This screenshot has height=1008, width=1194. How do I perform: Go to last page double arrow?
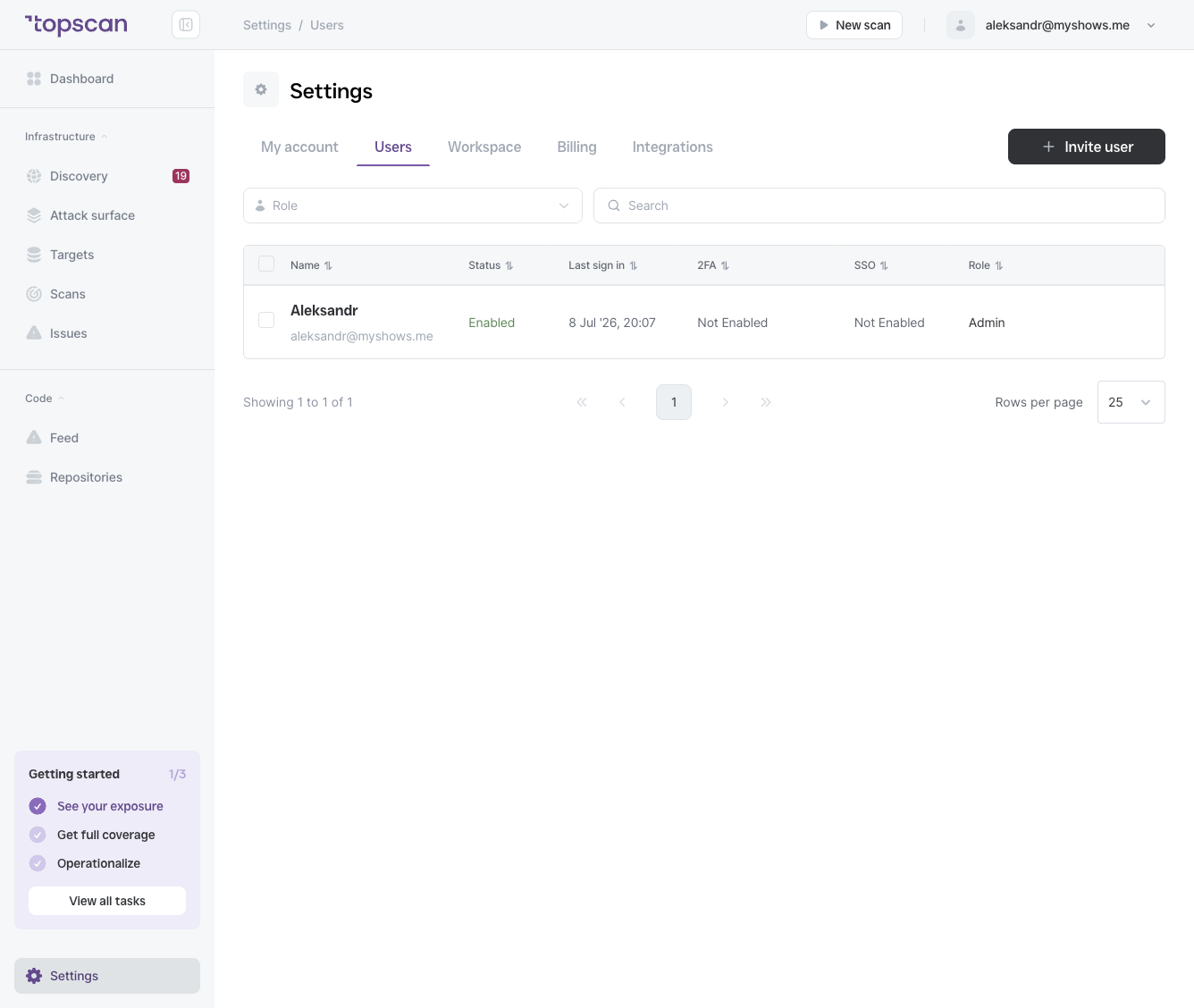[x=766, y=402]
